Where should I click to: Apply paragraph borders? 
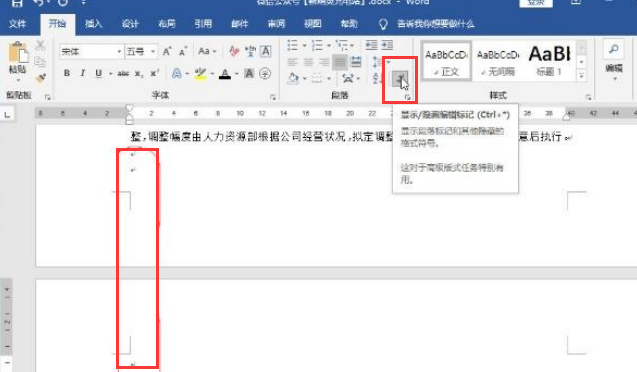[317, 78]
